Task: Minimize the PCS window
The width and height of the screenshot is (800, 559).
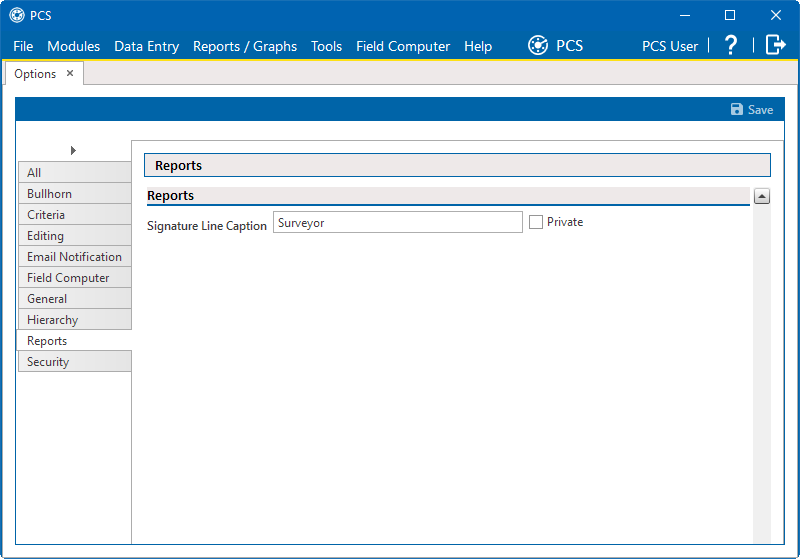Action: [x=685, y=15]
